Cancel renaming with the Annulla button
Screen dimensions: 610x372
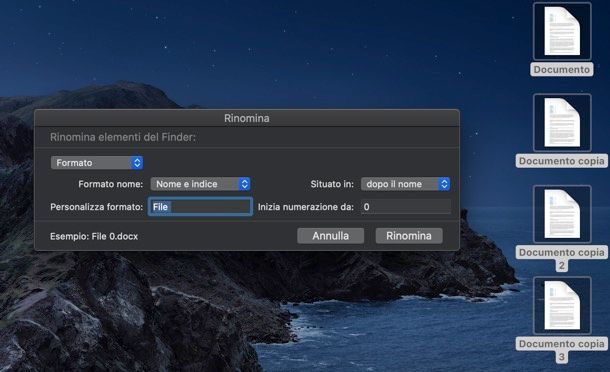coord(331,236)
